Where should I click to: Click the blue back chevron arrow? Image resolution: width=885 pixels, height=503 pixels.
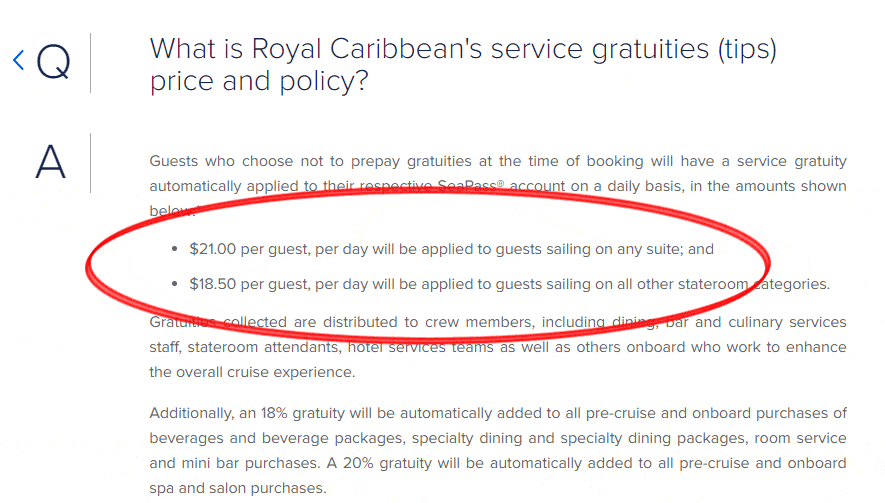(19, 60)
